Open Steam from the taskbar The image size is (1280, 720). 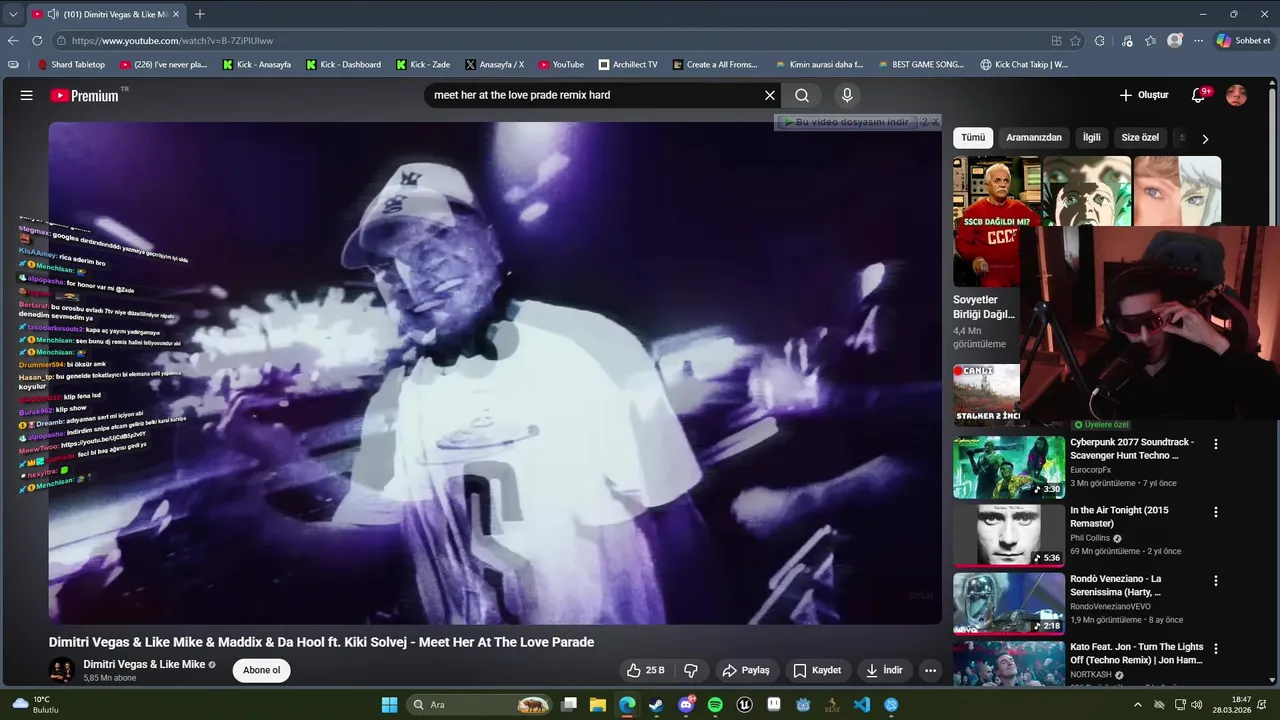[x=656, y=705]
